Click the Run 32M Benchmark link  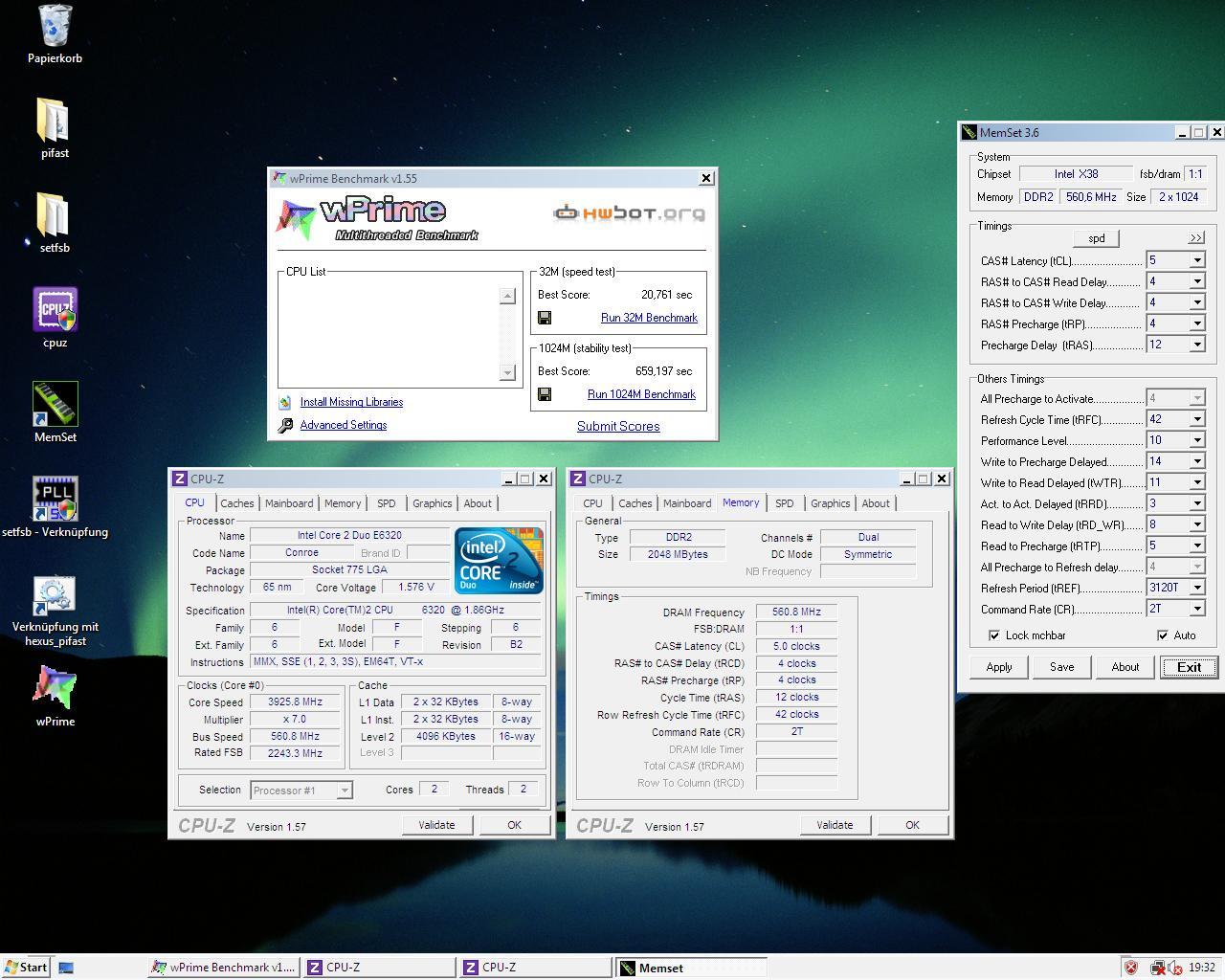tap(649, 318)
